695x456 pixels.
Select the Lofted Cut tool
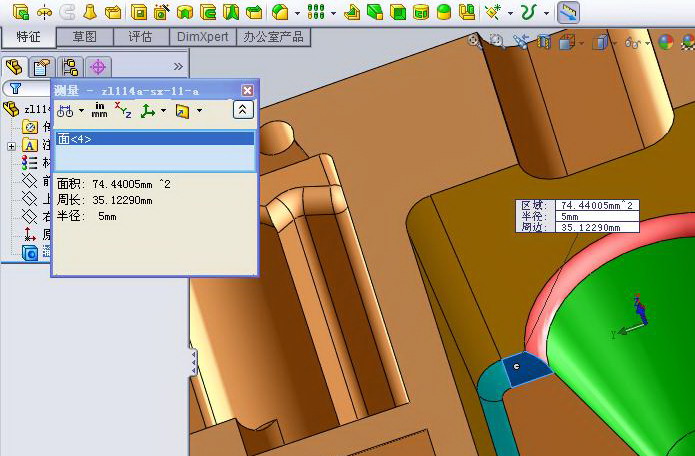(231, 12)
